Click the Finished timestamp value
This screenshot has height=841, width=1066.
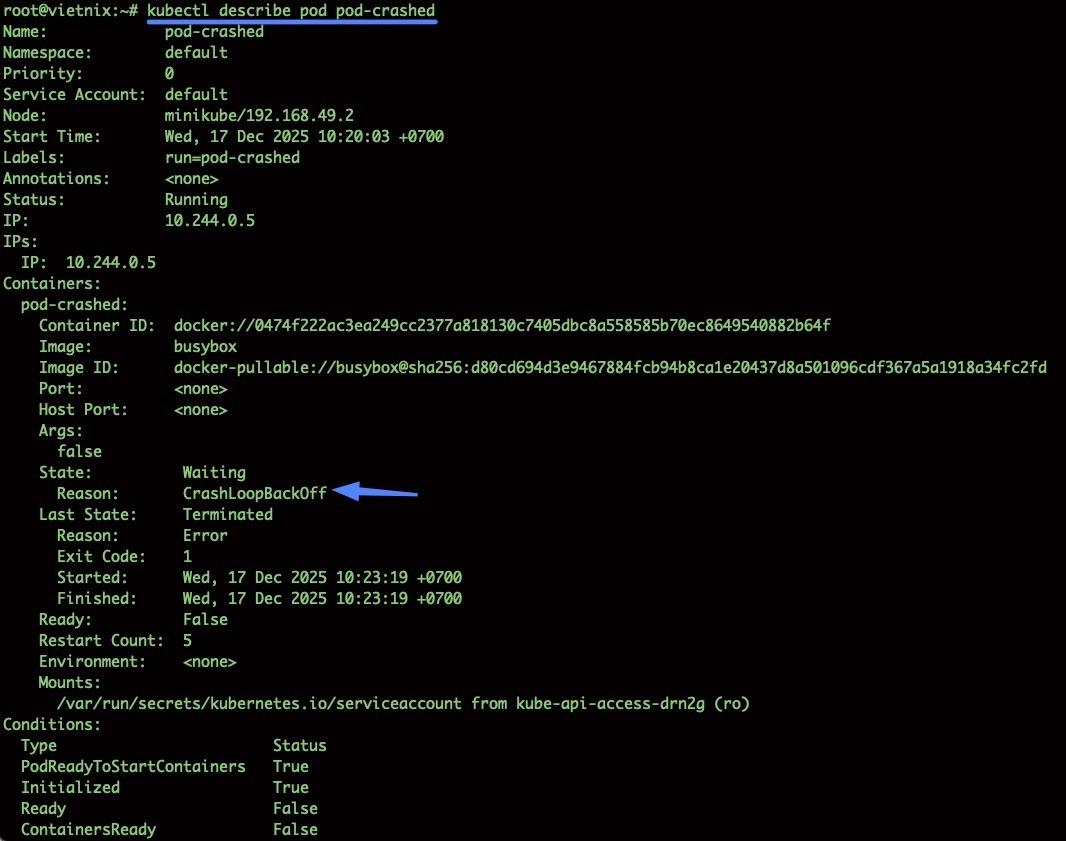pos(322,598)
